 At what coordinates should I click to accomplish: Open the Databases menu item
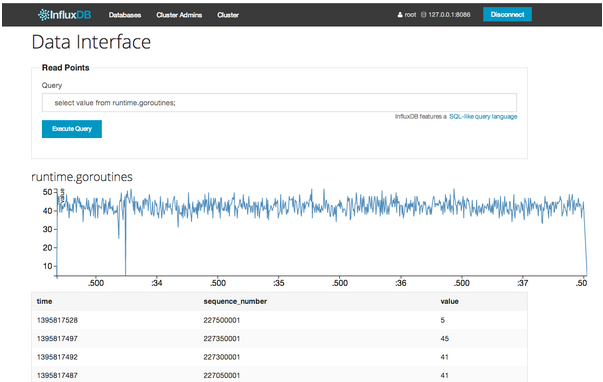click(x=125, y=15)
